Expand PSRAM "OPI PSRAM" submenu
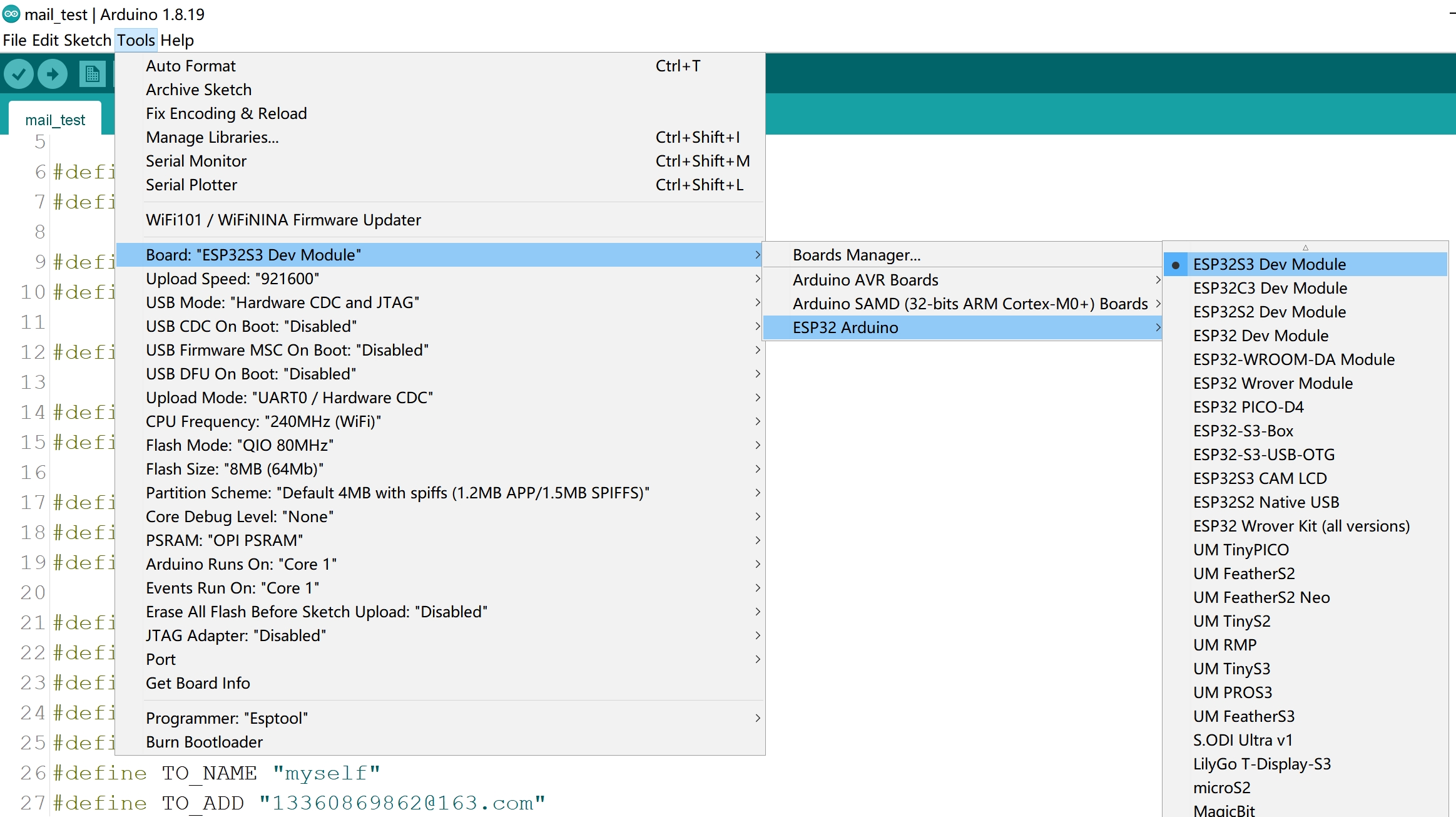Screen dimensions: 1456x817 point(440,540)
